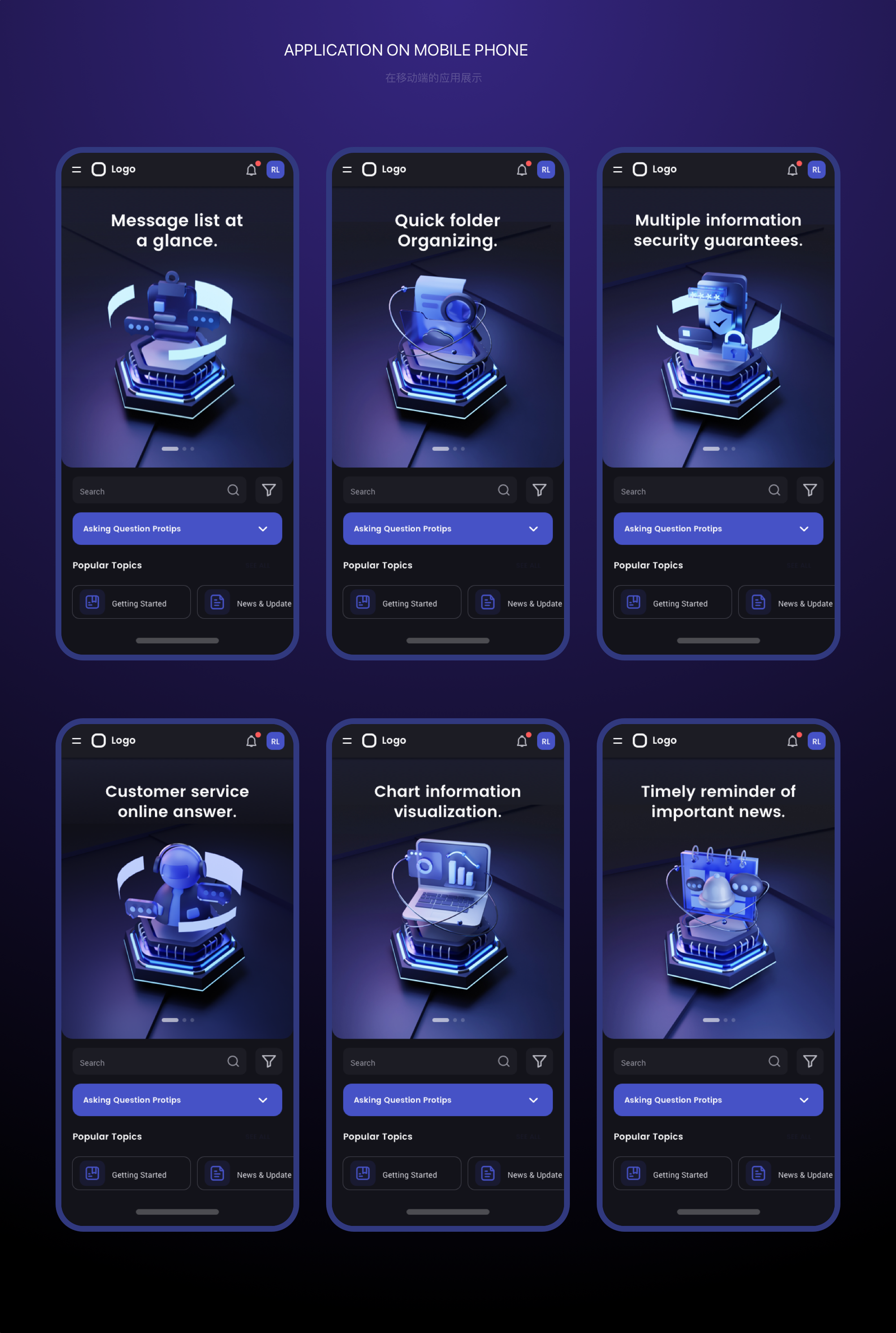Open hamburger menu on Chart information visualization phone
The image size is (896, 1333).
347,741
